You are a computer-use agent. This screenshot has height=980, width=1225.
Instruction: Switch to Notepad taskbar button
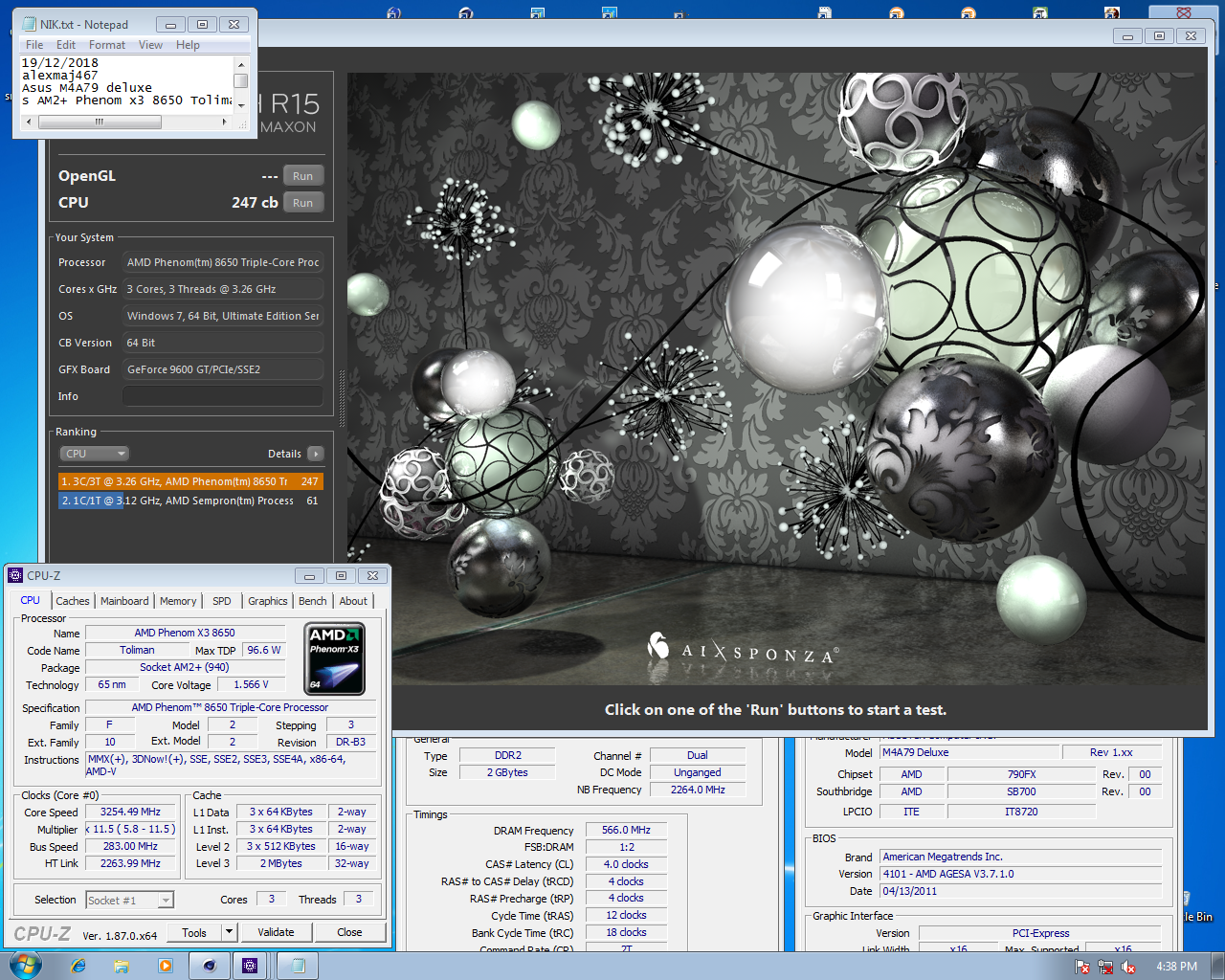pos(298,966)
